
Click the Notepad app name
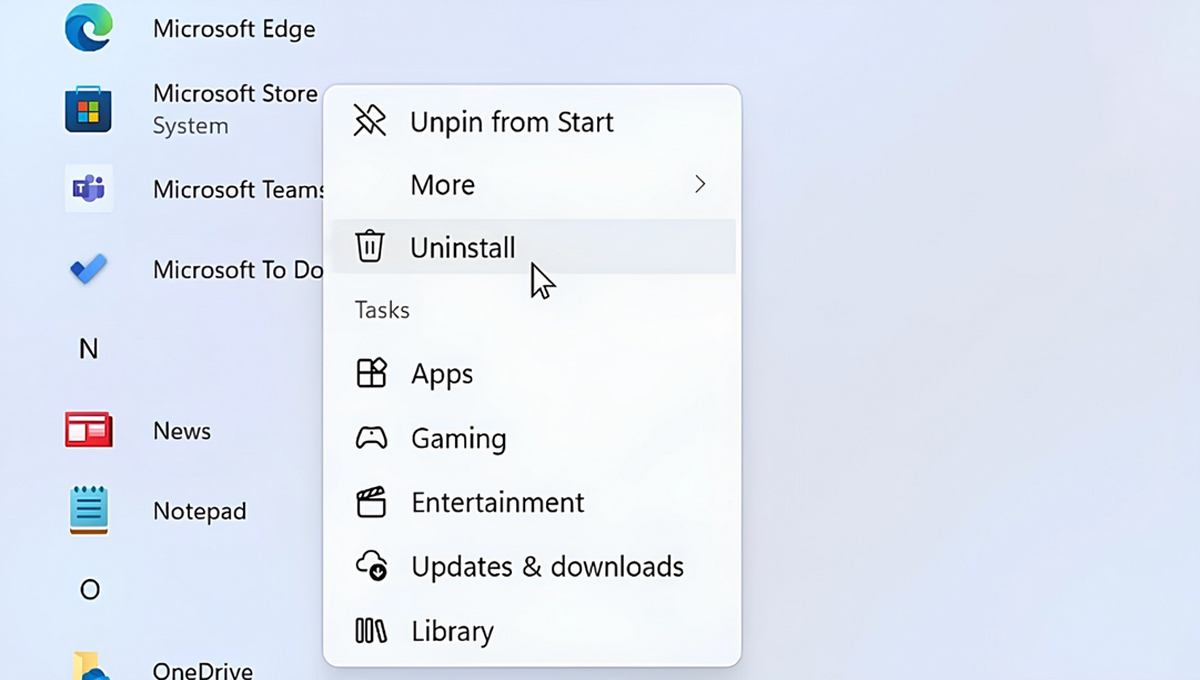tap(199, 511)
